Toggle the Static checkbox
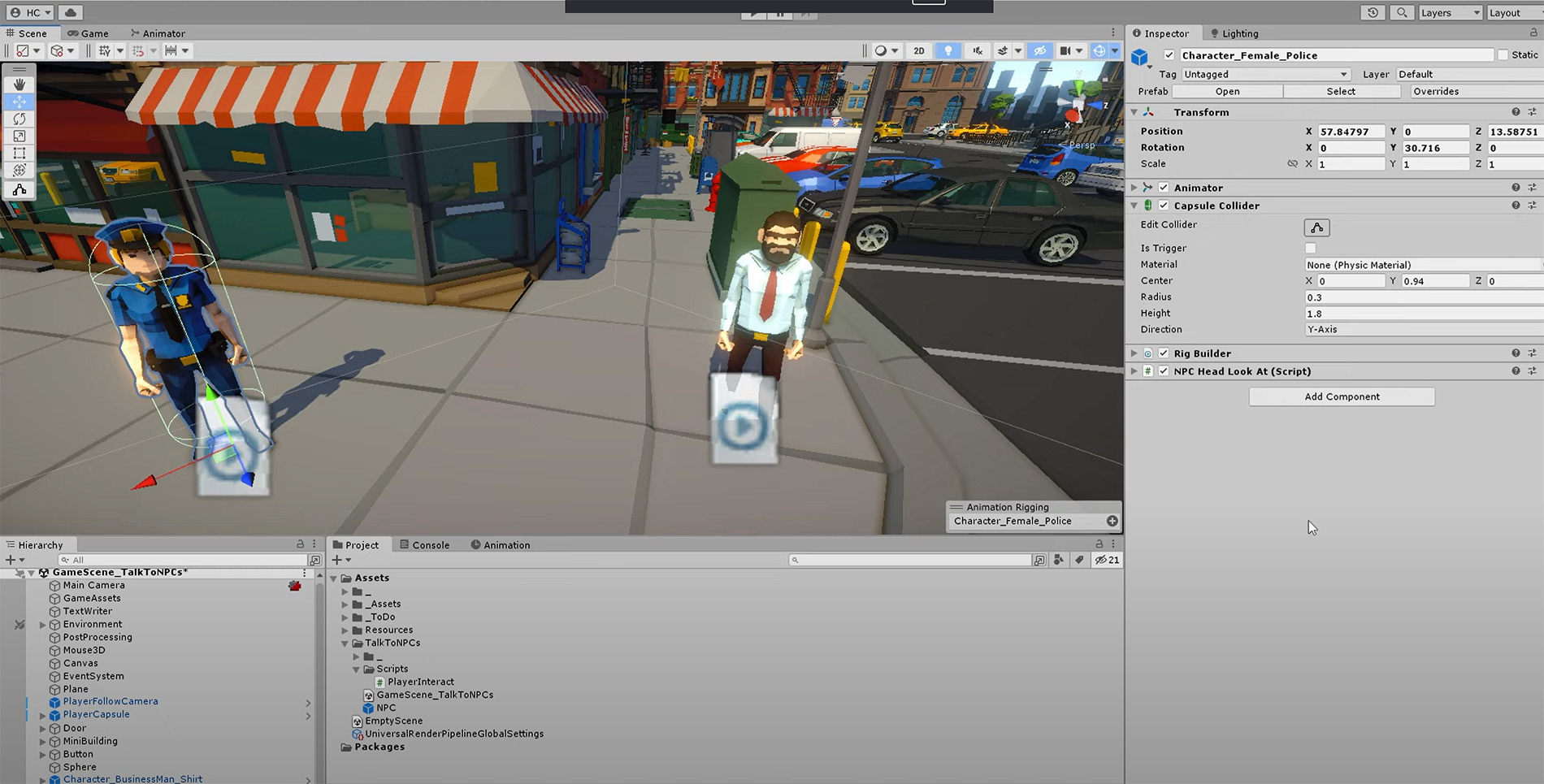 (1503, 55)
